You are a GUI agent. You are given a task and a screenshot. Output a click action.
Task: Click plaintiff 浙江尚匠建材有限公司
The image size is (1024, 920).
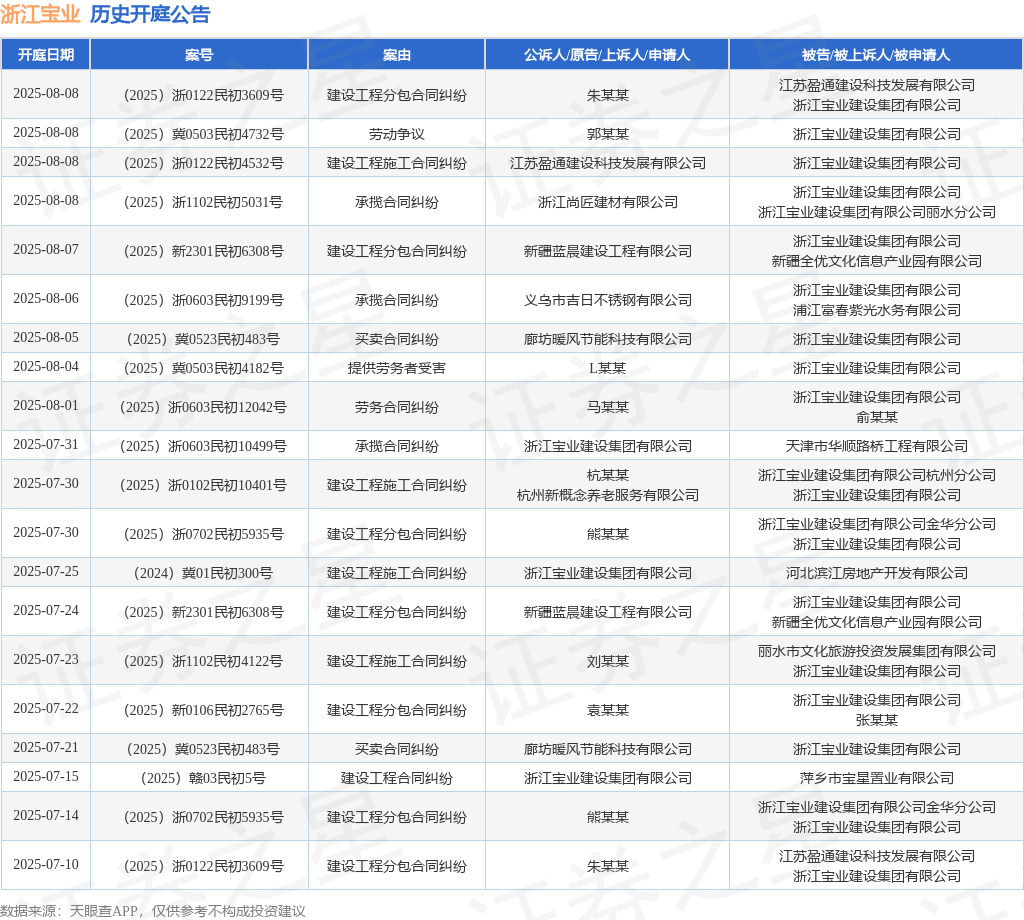(607, 202)
